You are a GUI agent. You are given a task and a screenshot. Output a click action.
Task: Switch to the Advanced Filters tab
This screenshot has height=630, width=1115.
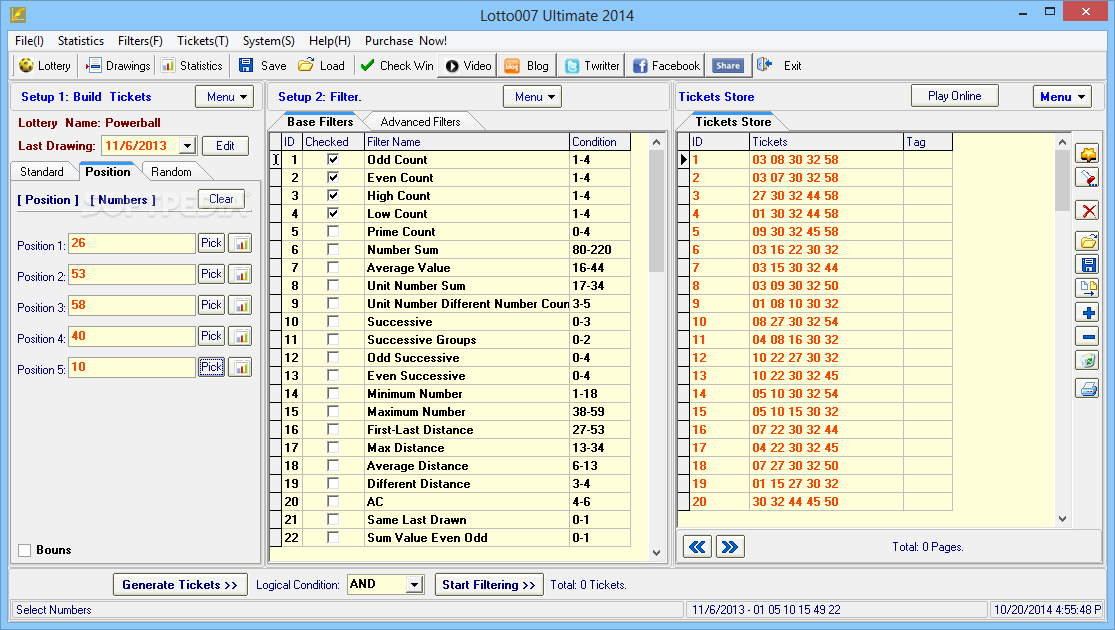coord(420,122)
